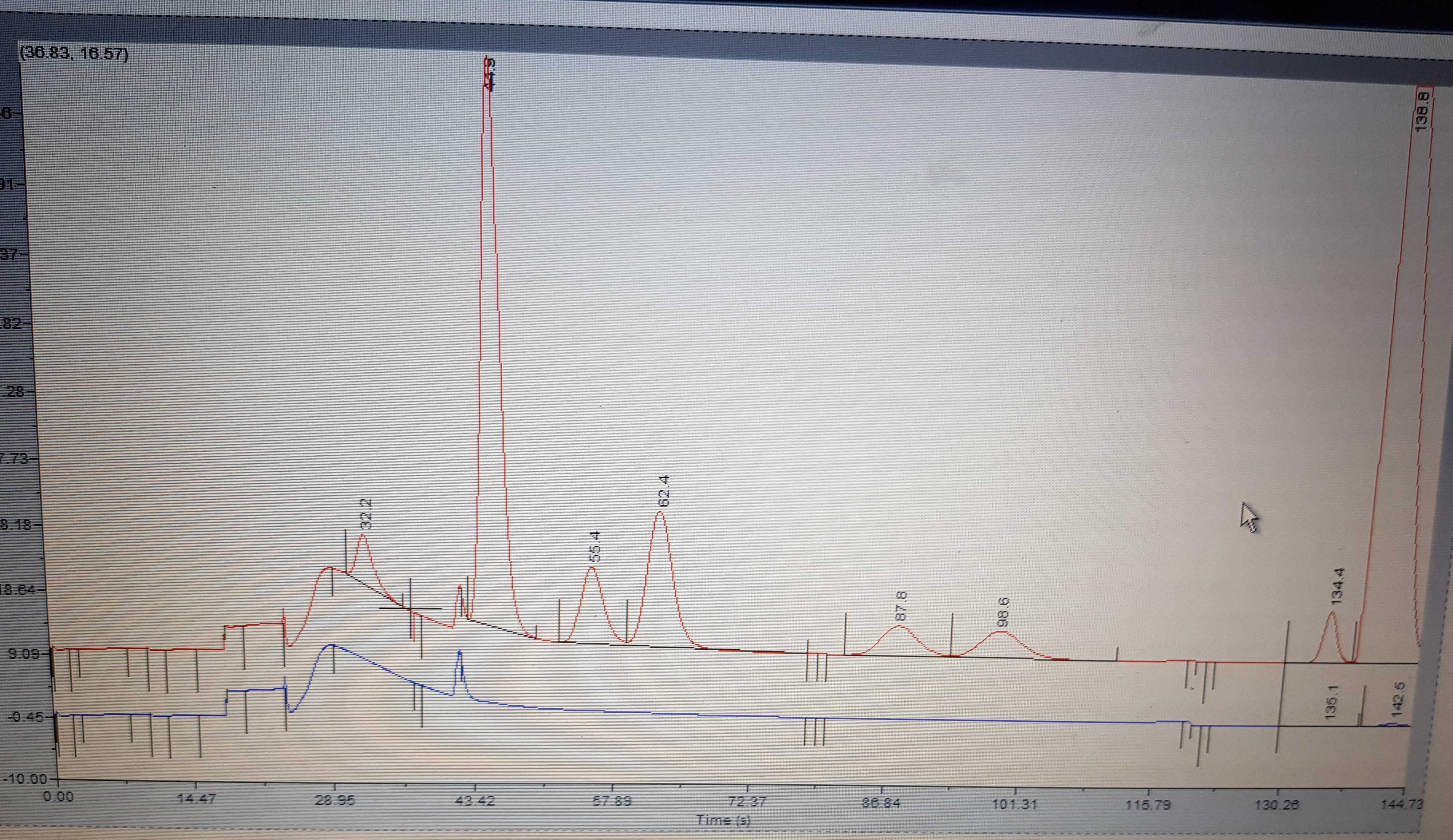Click the 98.6 peak label
The height and width of the screenshot is (840, 1453).
pyautogui.click(x=1003, y=612)
